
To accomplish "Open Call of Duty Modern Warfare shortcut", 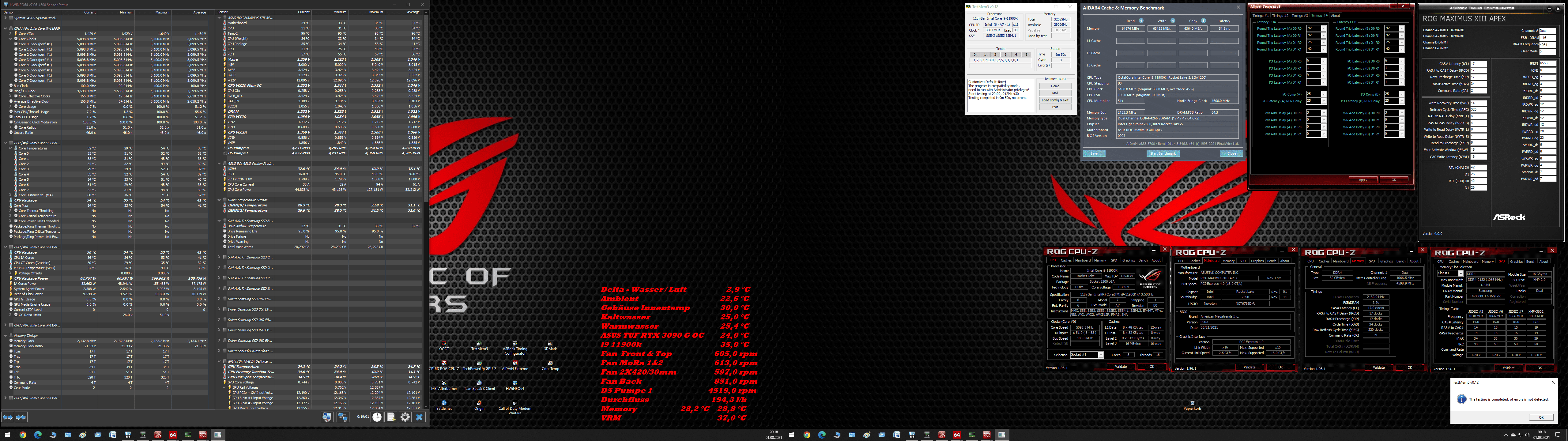I will (515, 407).
